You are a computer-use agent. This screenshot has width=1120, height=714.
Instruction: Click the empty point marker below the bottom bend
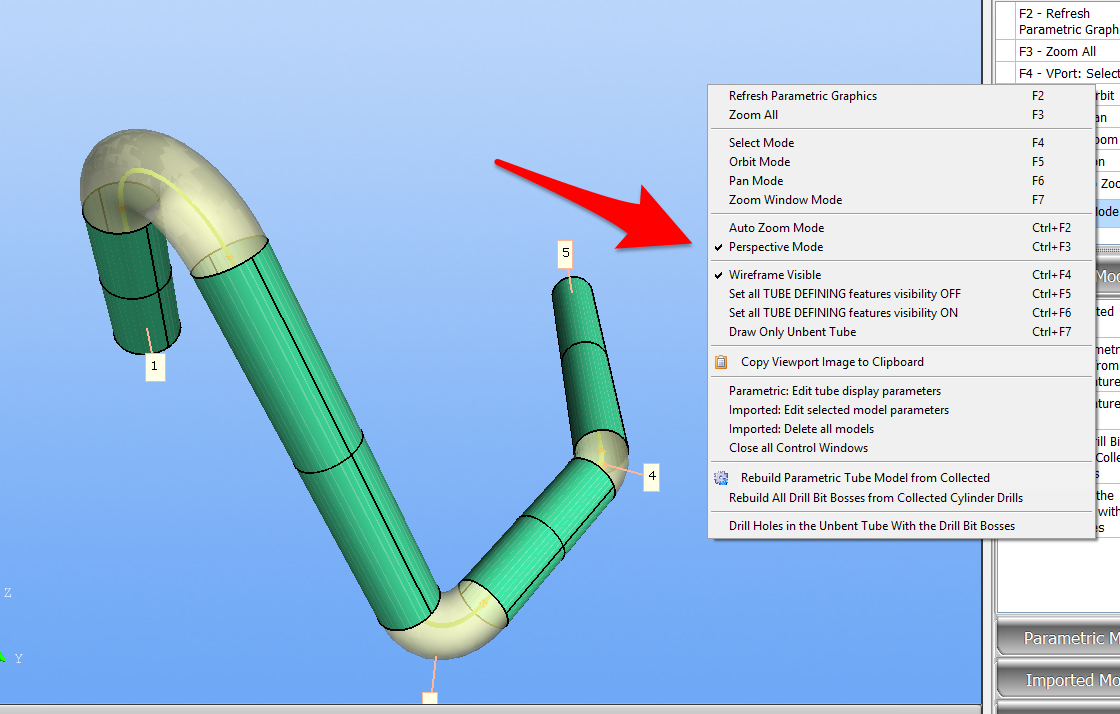pyautogui.click(x=430, y=698)
